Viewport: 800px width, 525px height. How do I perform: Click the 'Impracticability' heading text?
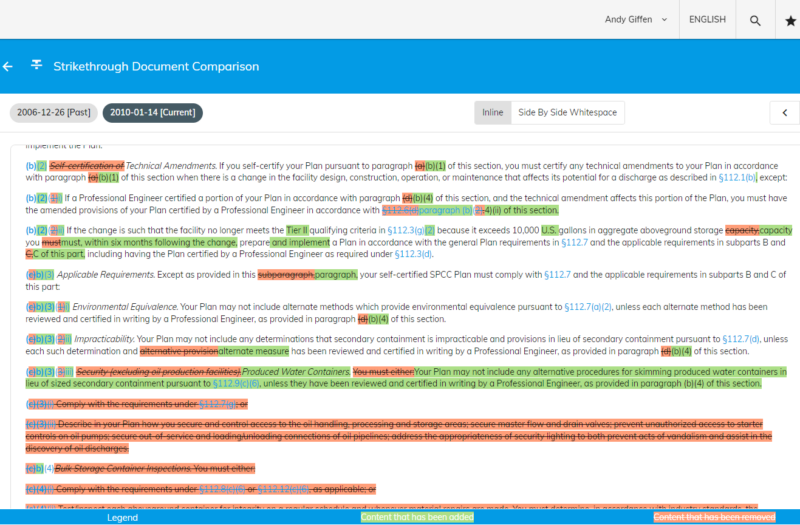105,339
